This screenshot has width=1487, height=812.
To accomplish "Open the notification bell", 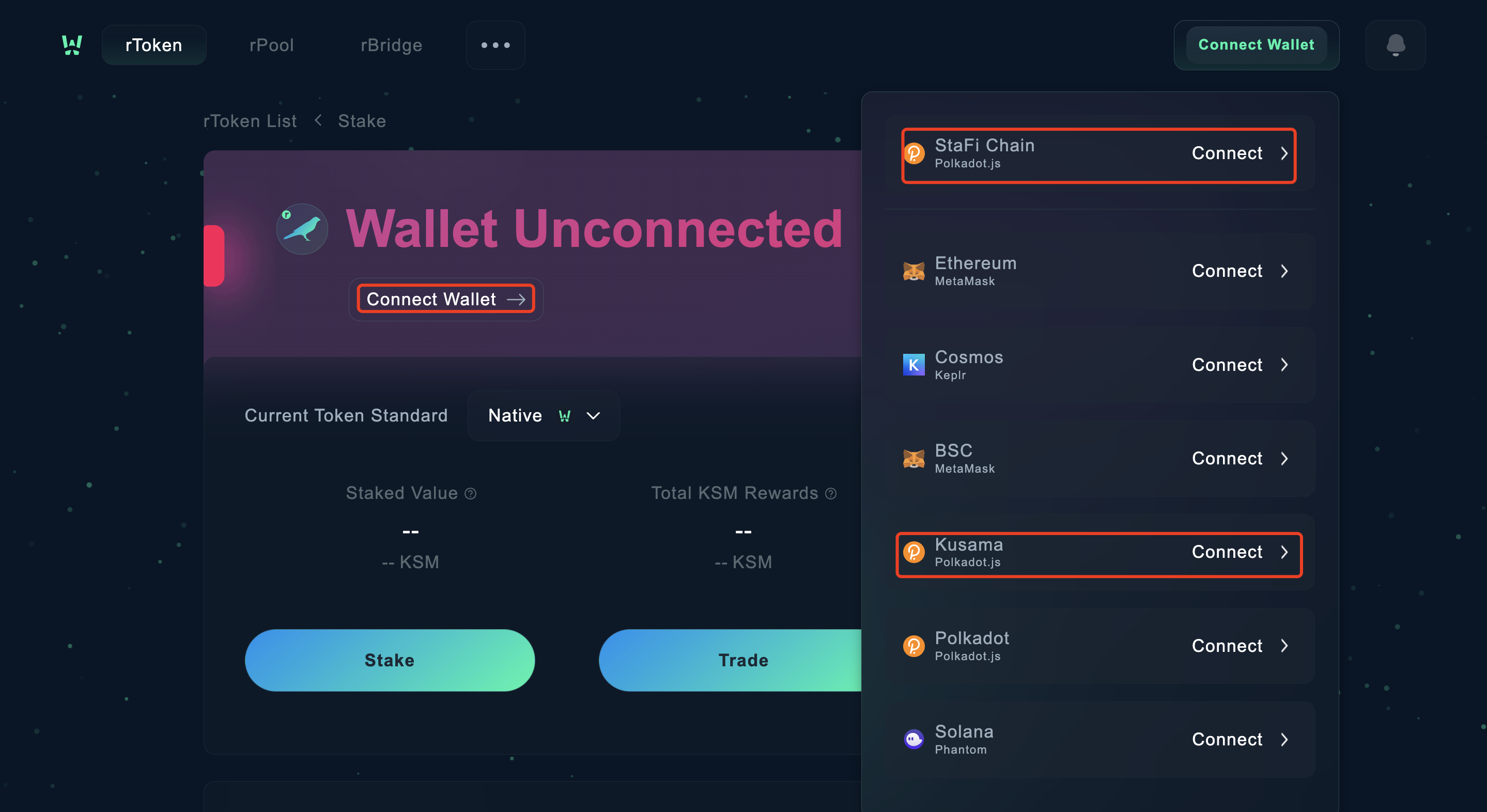I will coord(1395,45).
